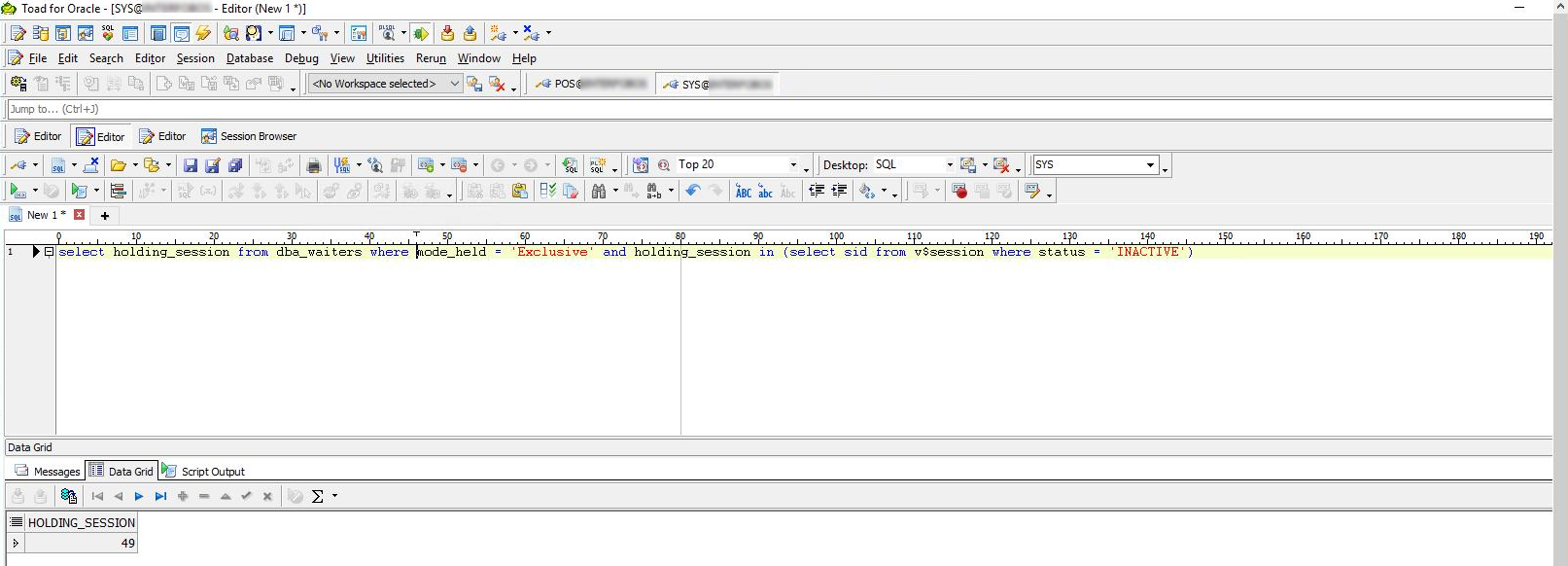
Task: Open the Utilities menu
Action: tap(385, 58)
